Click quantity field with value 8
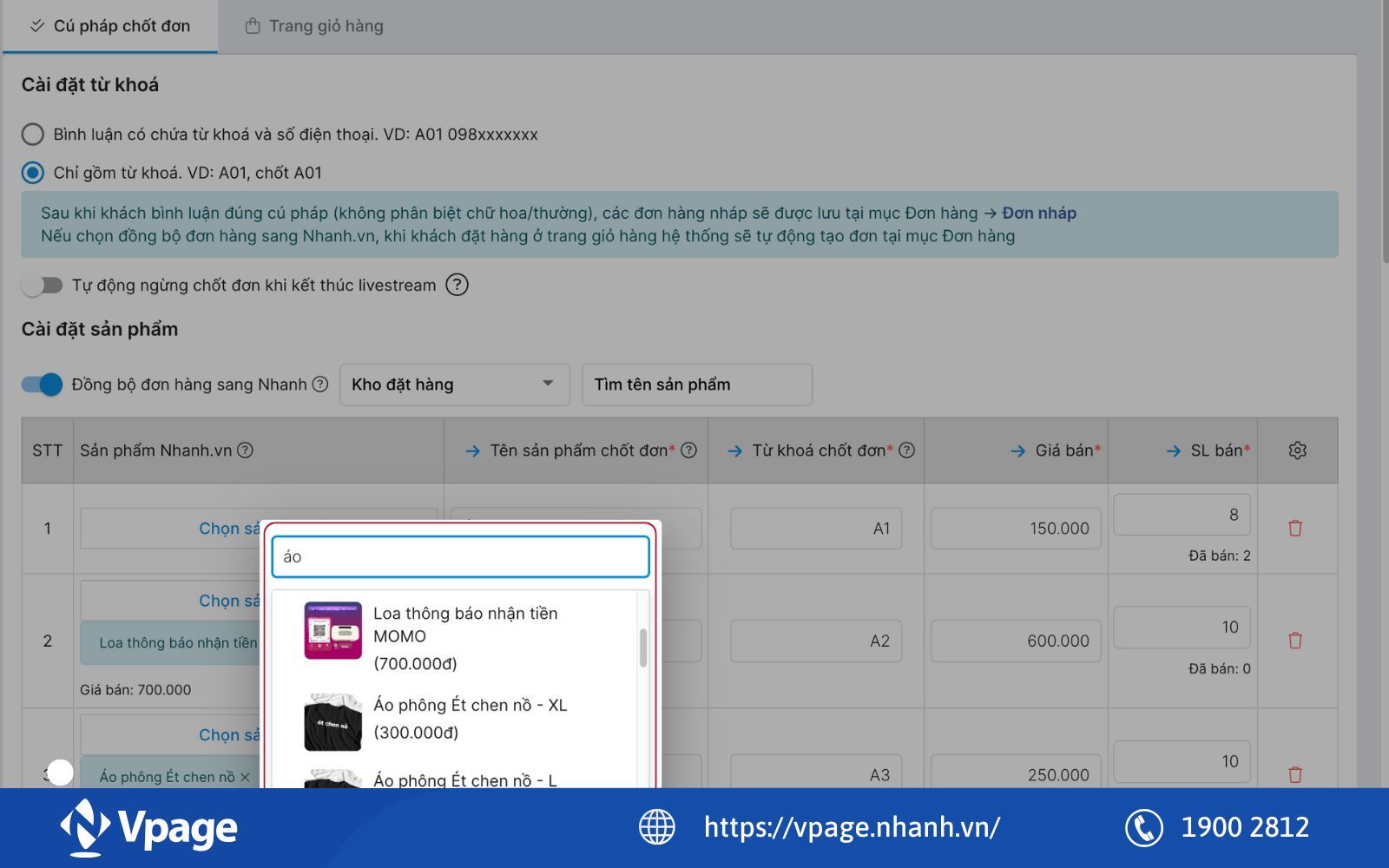Image resolution: width=1389 pixels, height=868 pixels. pos(1182,515)
